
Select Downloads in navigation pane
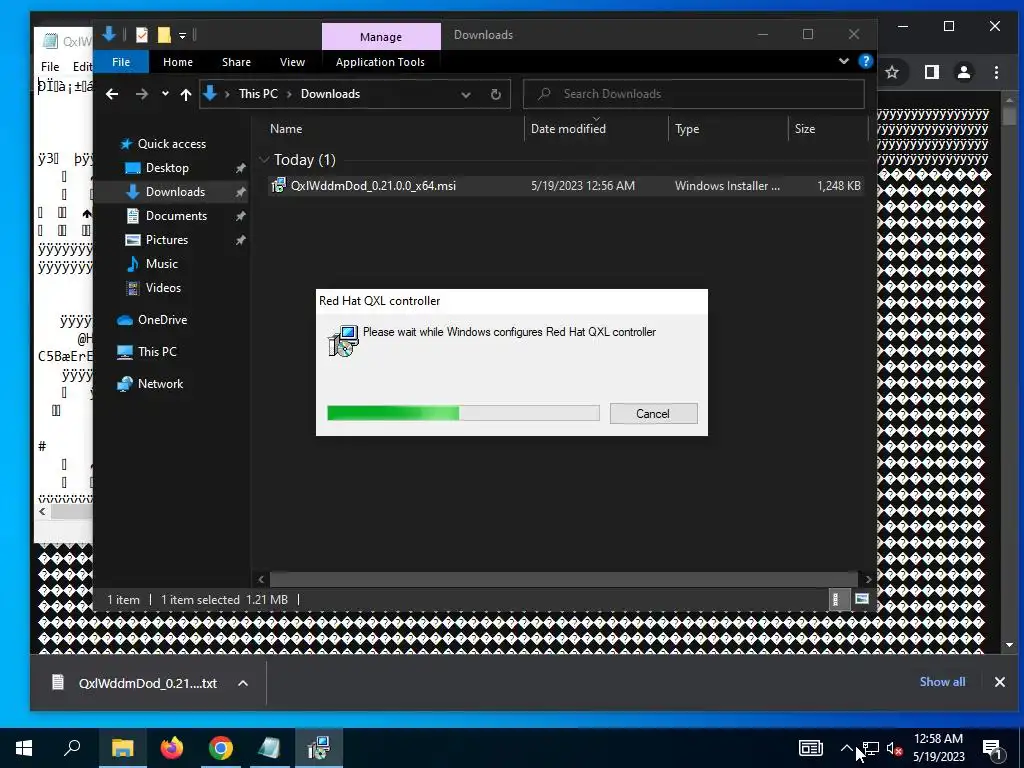click(175, 192)
